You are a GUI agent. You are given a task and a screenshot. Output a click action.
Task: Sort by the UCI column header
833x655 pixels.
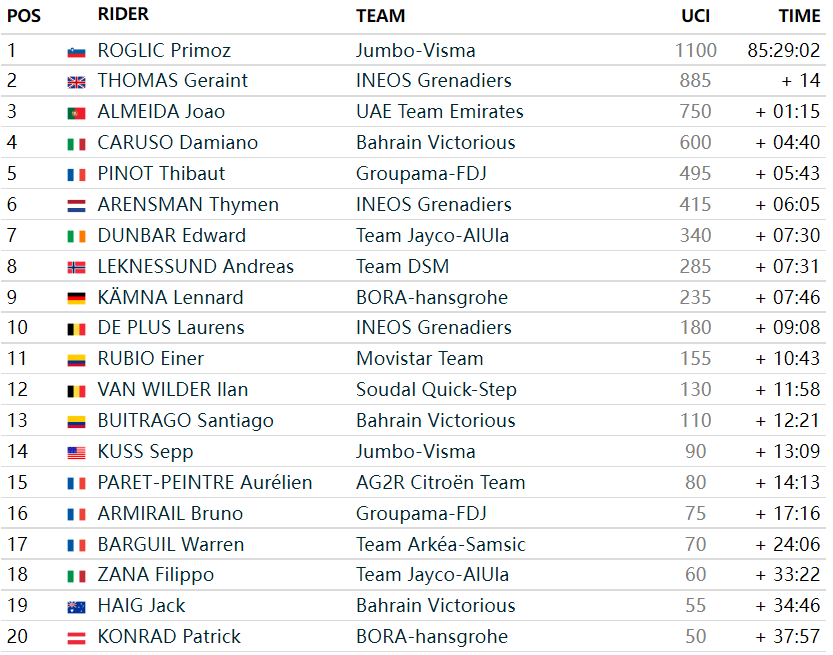click(695, 16)
